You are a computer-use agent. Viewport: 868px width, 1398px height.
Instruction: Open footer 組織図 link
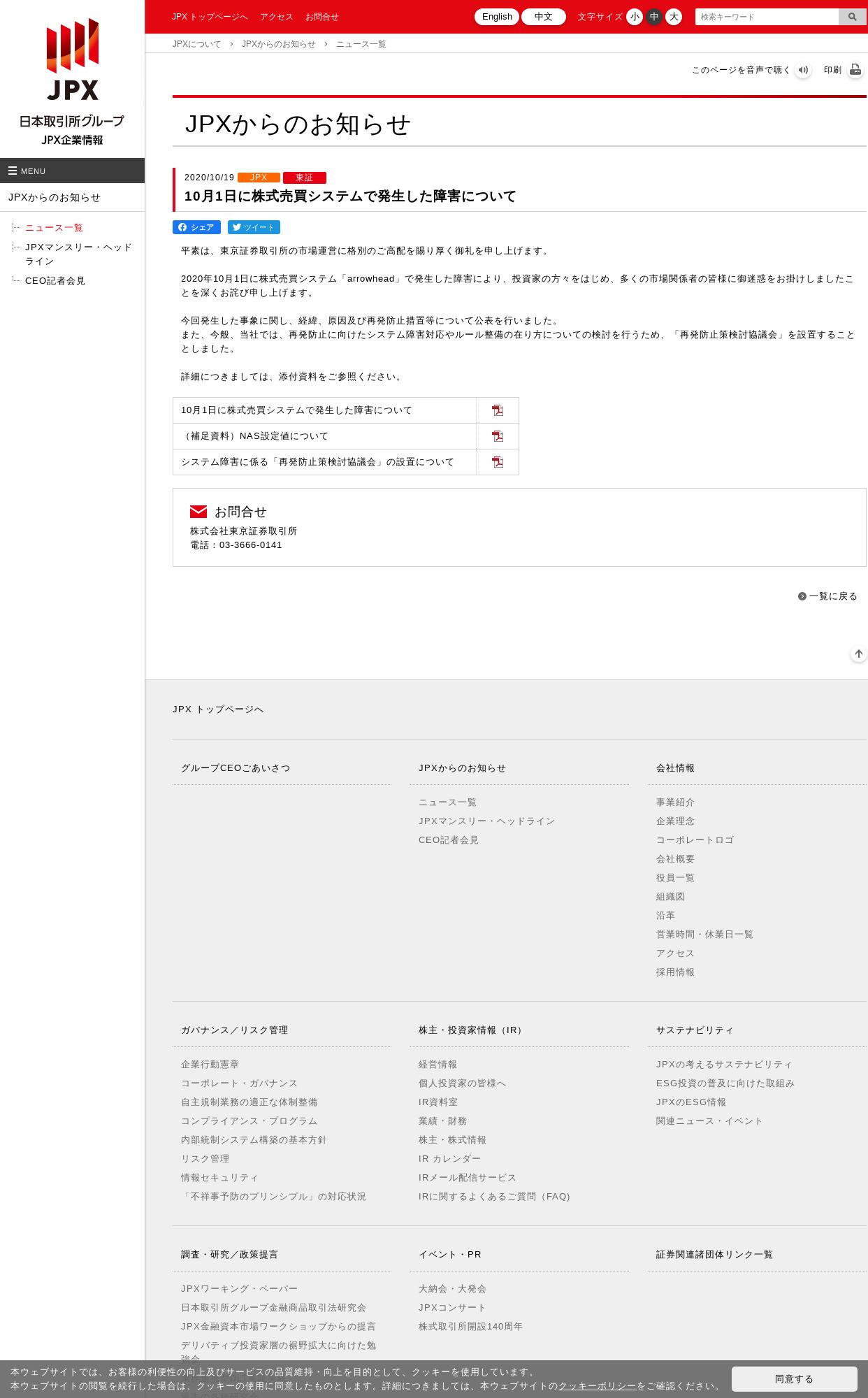(670, 897)
